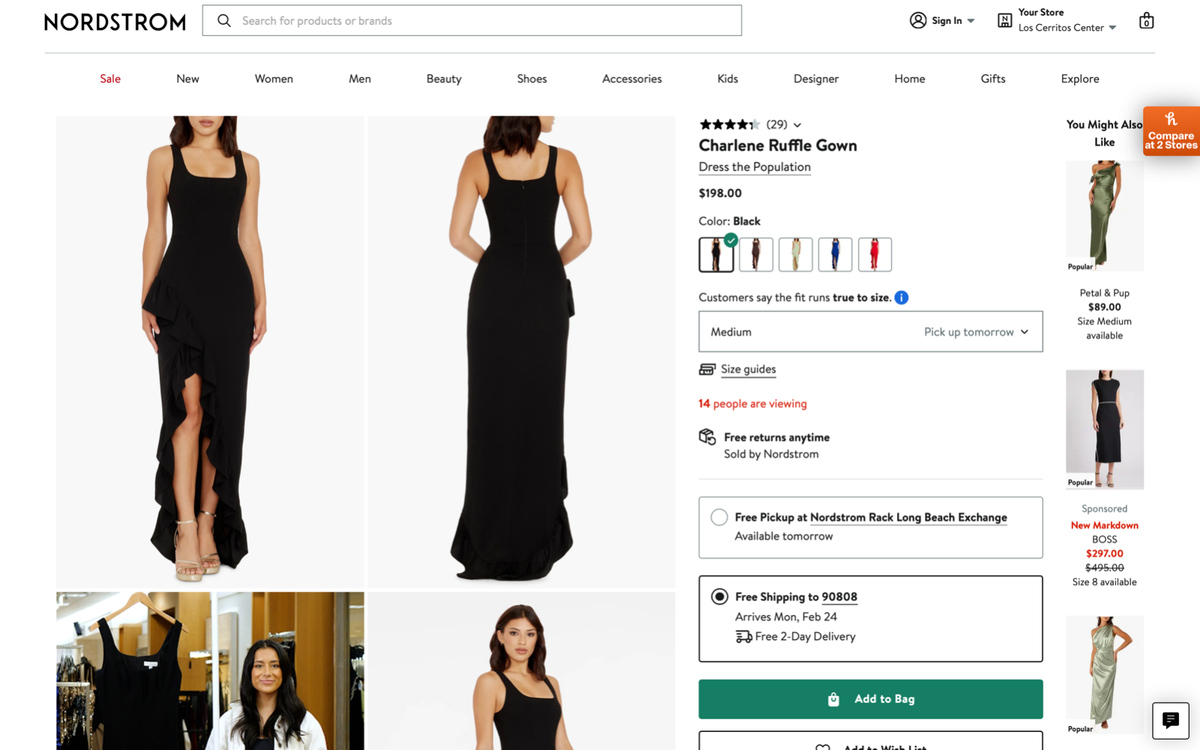Open the Women menu
The height and width of the screenshot is (750, 1200).
pyautogui.click(x=274, y=79)
